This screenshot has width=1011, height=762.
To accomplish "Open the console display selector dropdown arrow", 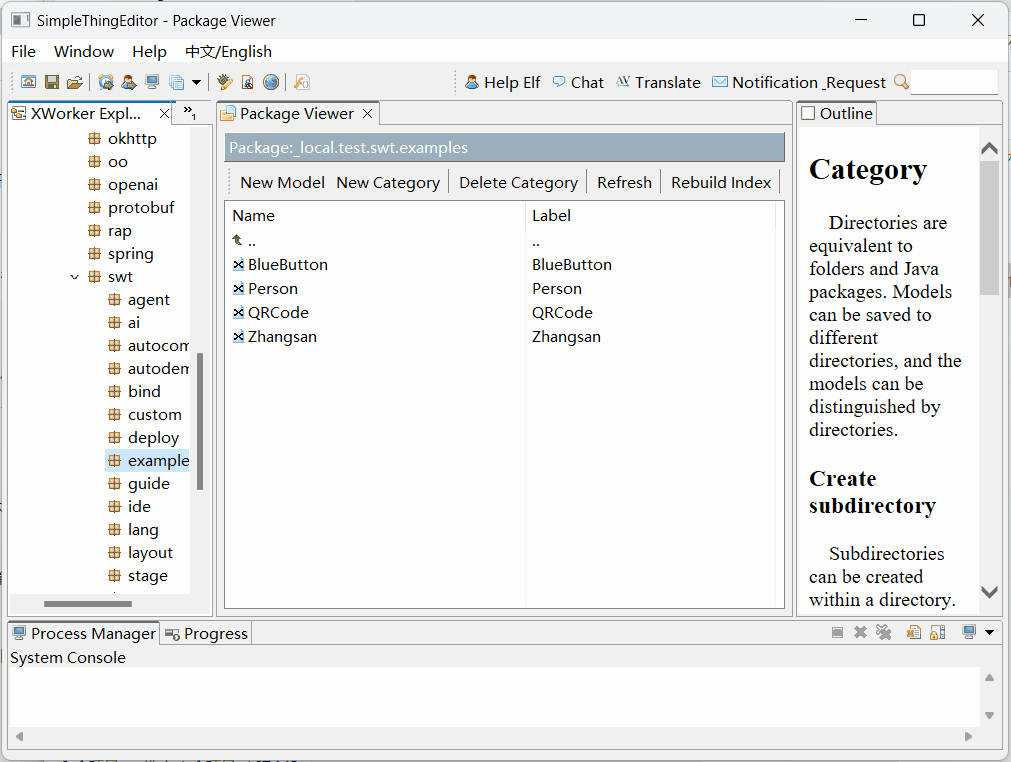I will (989, 632).
